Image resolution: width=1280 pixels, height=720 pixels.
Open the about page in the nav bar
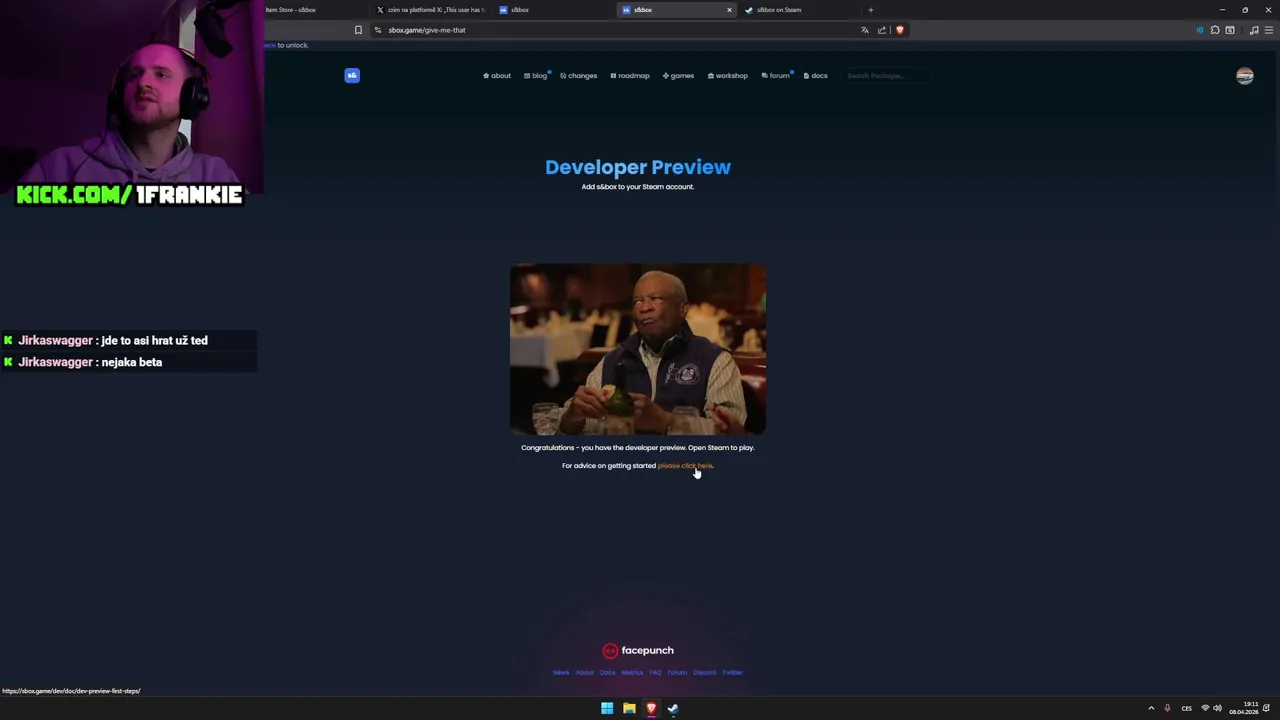pyautogui.click(x=497, y=76)
